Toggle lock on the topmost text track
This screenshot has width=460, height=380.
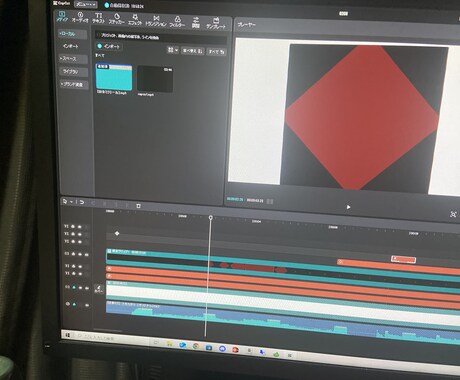[73, 226]
